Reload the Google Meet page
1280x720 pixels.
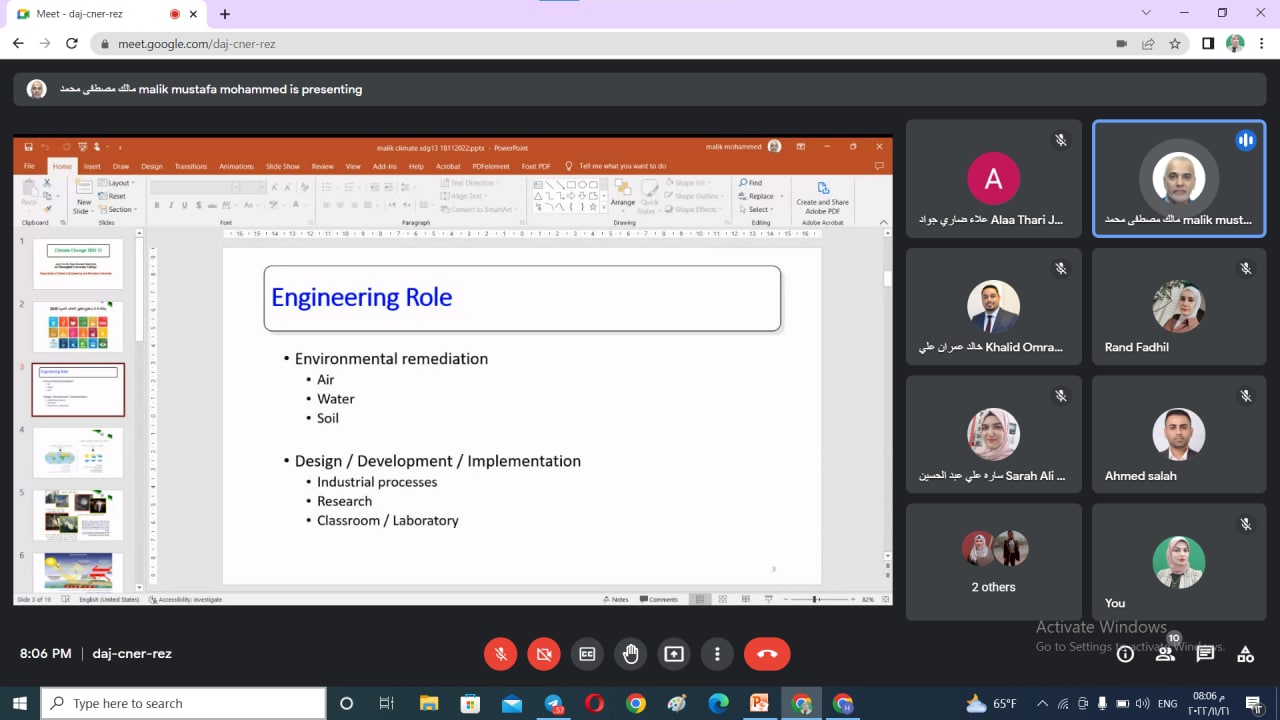click(x=71, y=44)
